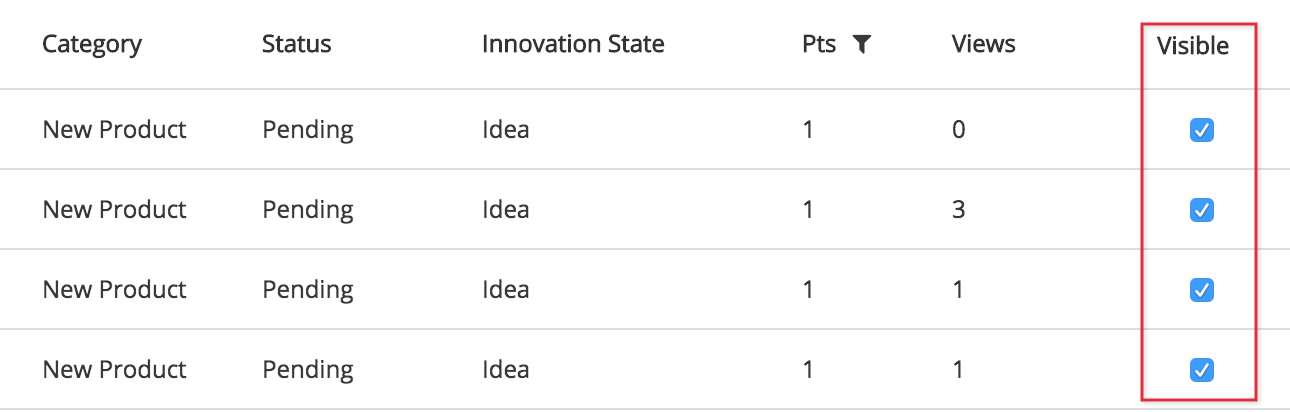The width and height of the screenshot is (1290, 412).
Task: Click Pending status in the second row
Action: tap(308, 210)
